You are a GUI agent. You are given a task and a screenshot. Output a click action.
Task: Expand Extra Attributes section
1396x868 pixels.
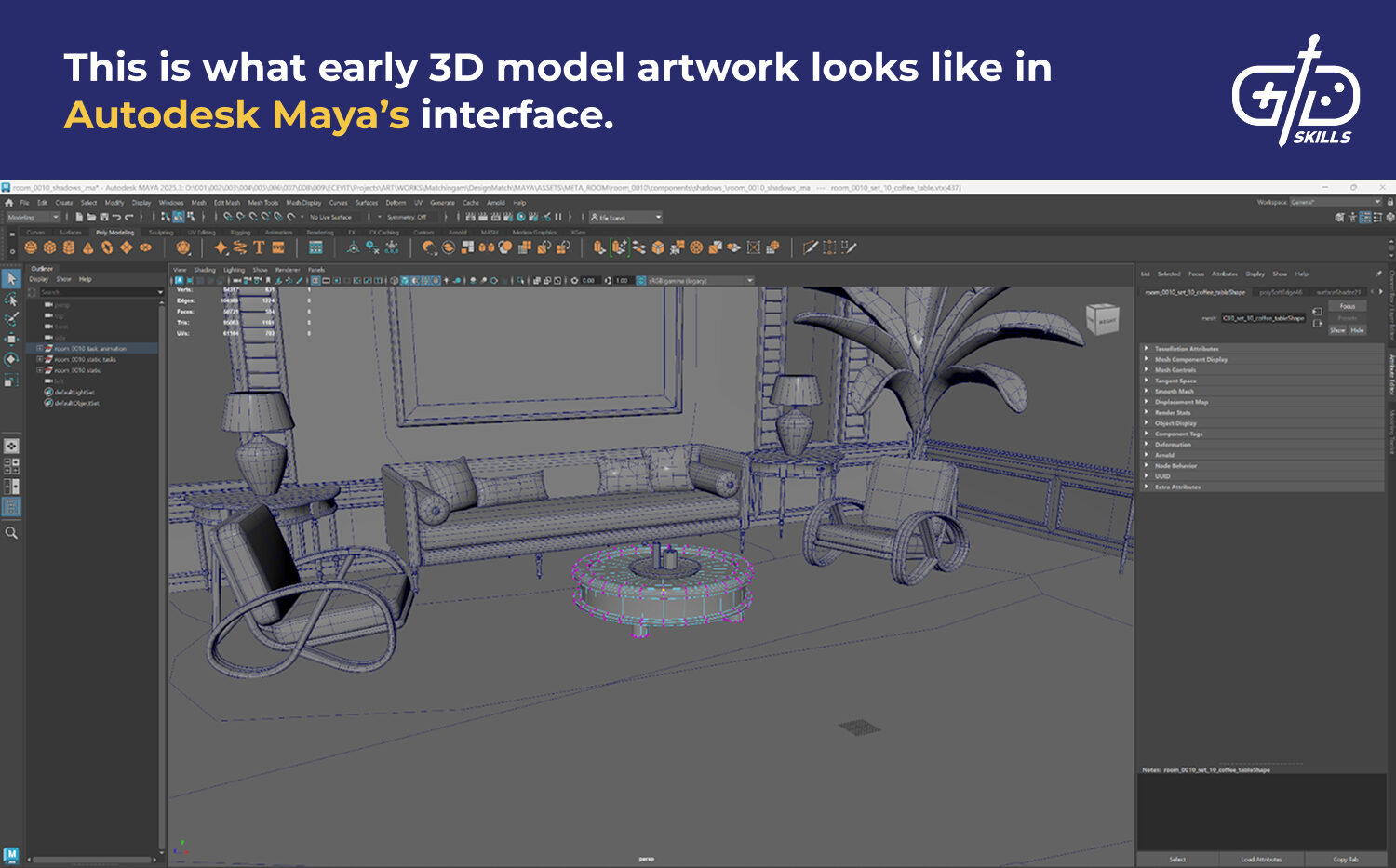[x=1263, y=487]
